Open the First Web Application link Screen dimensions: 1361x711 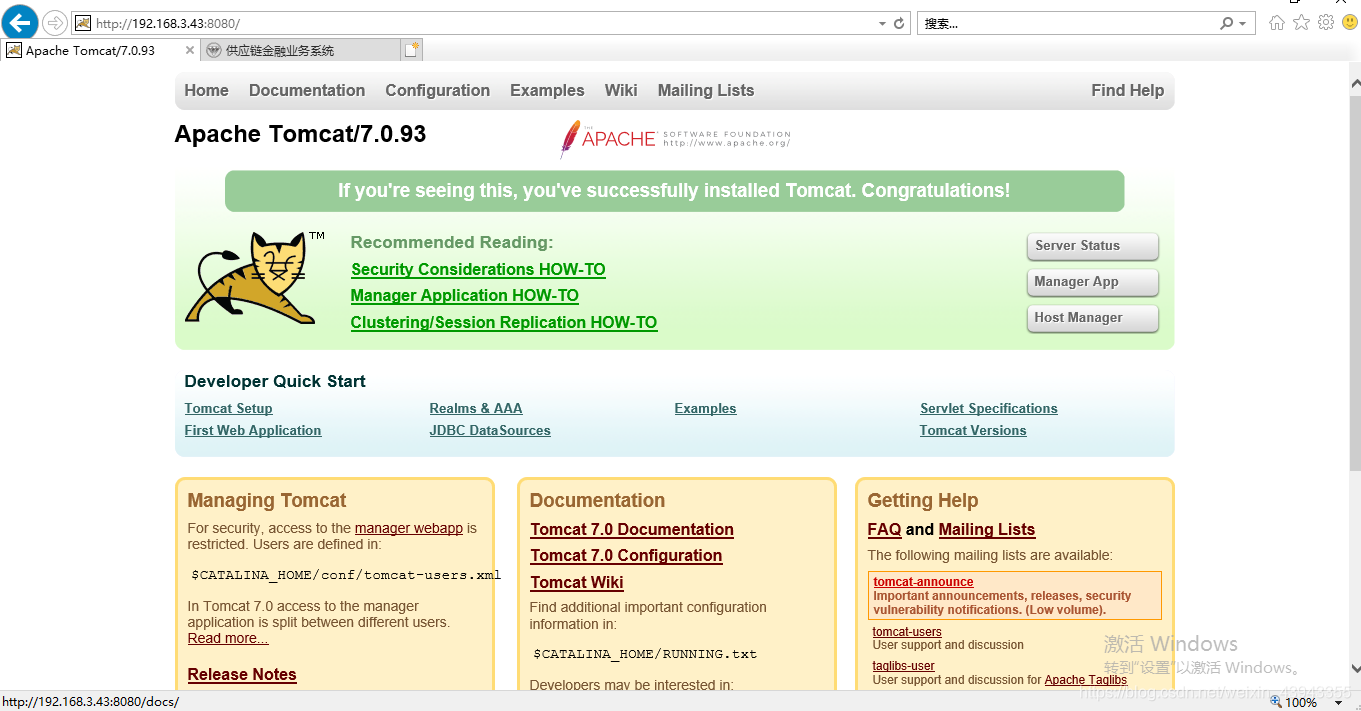click(x=253, y=430)
